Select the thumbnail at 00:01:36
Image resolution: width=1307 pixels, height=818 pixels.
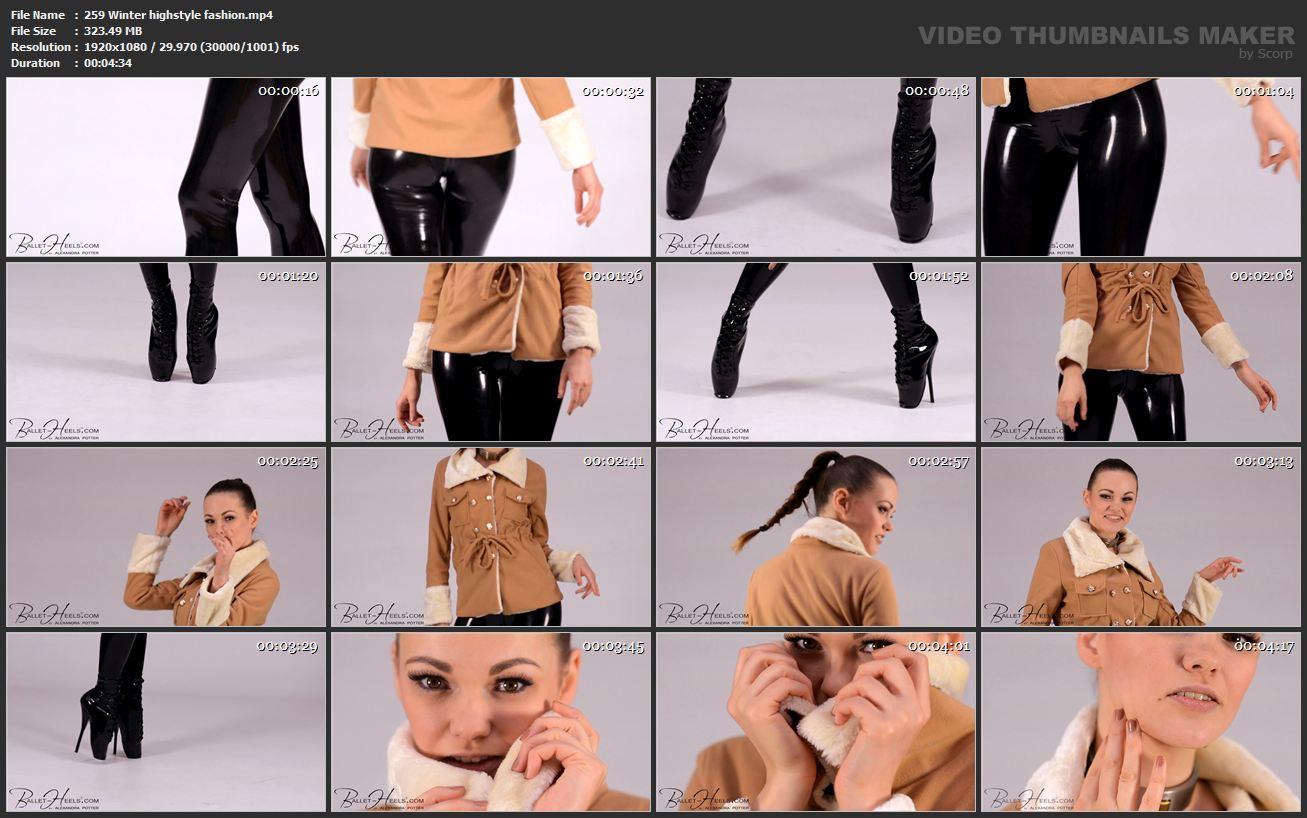pos(491,352)
